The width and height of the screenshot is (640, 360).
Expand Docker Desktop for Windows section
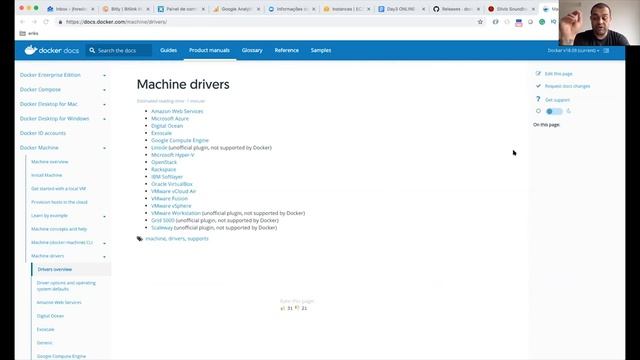point(104,119)
